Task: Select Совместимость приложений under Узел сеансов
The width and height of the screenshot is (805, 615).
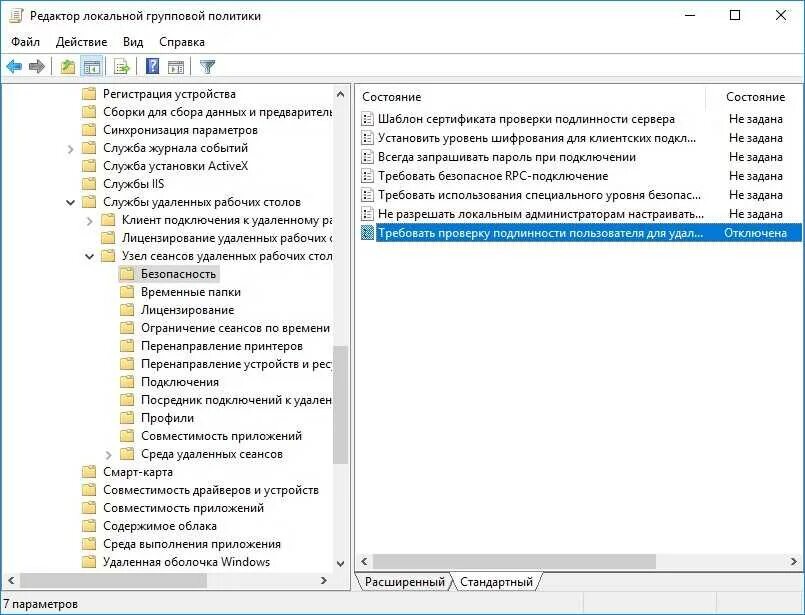Action: [x=221, y=436]
